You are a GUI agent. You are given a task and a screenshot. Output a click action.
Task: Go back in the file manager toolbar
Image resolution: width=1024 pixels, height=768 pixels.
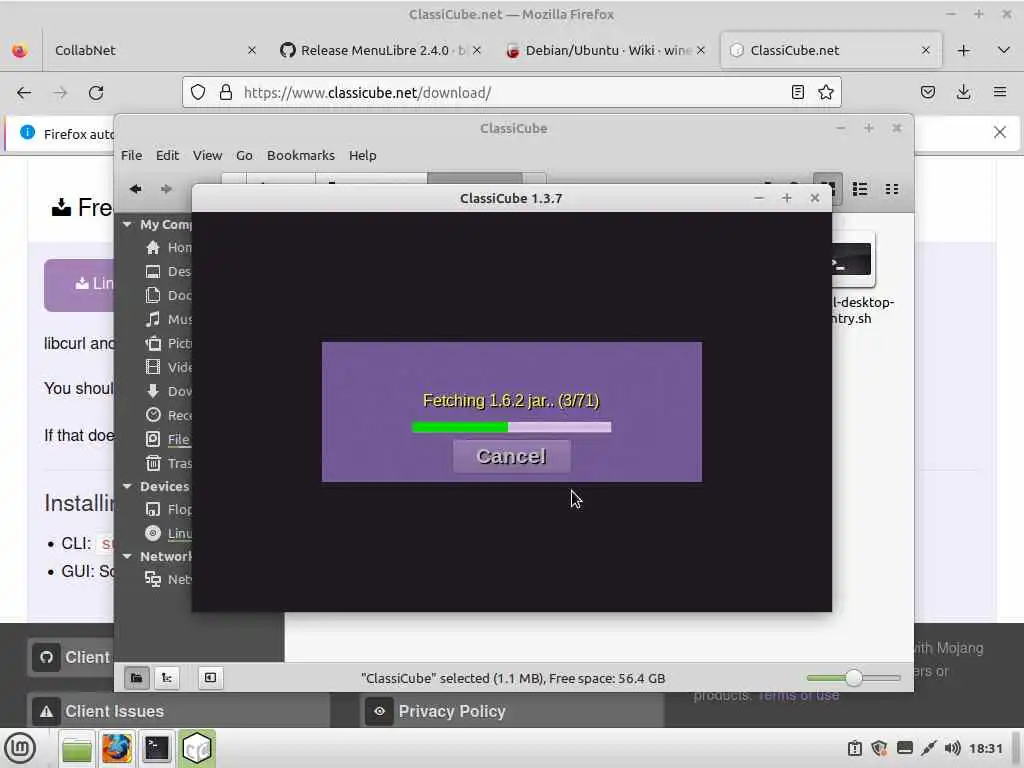tap(135, 189)
